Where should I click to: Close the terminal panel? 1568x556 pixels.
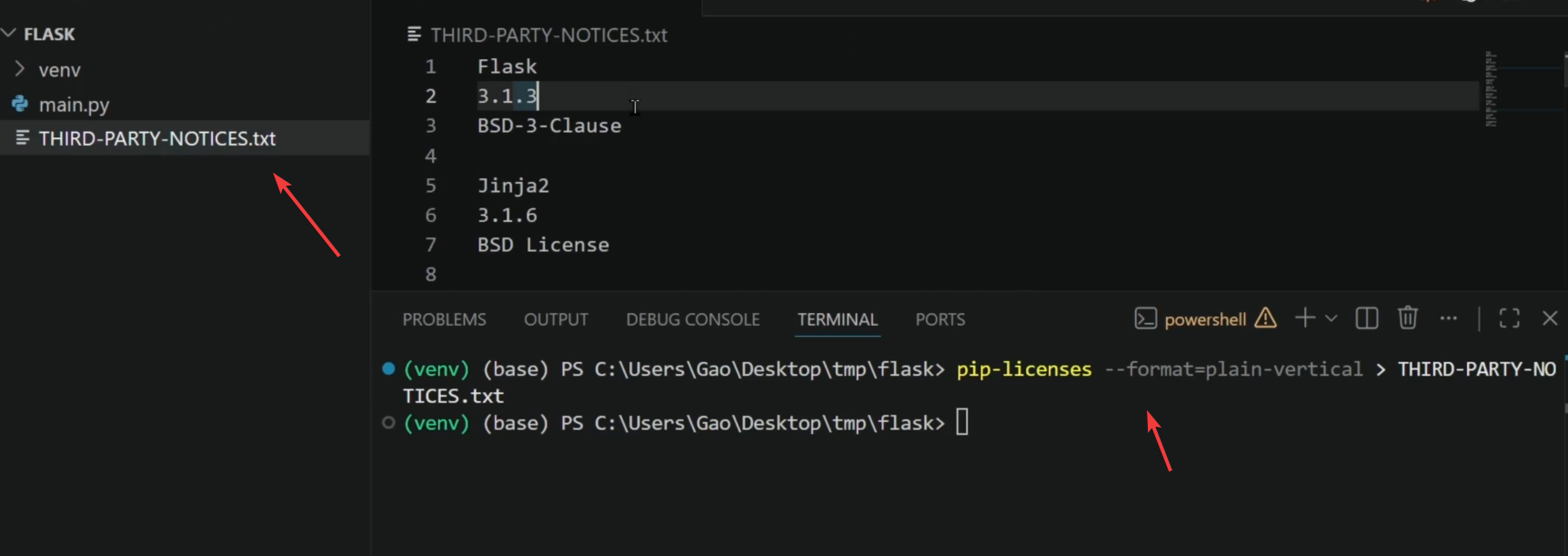[1550, 318]
